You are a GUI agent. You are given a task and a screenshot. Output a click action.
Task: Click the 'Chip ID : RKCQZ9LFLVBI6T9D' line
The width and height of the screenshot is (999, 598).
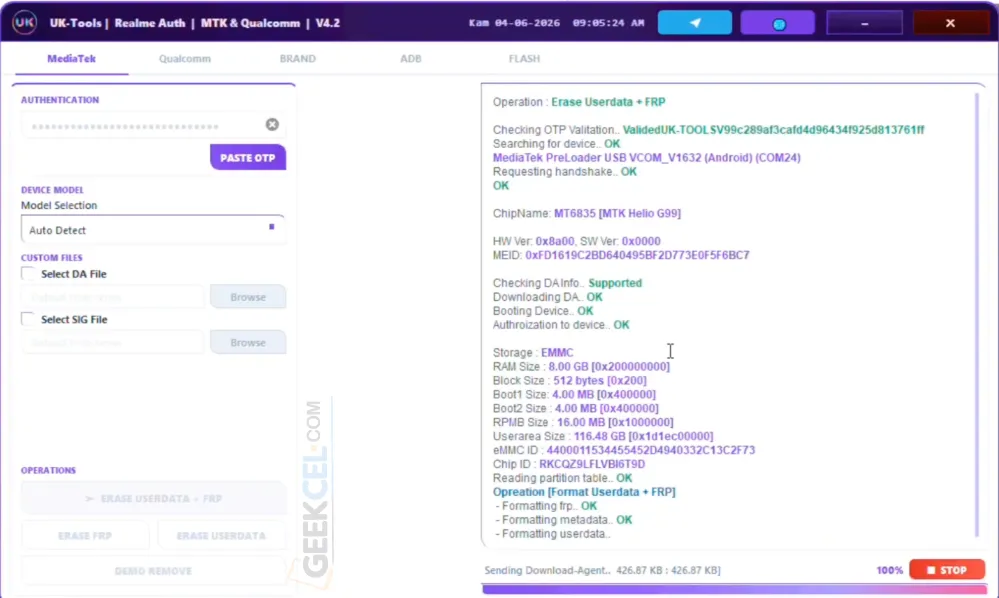[568, 464]
